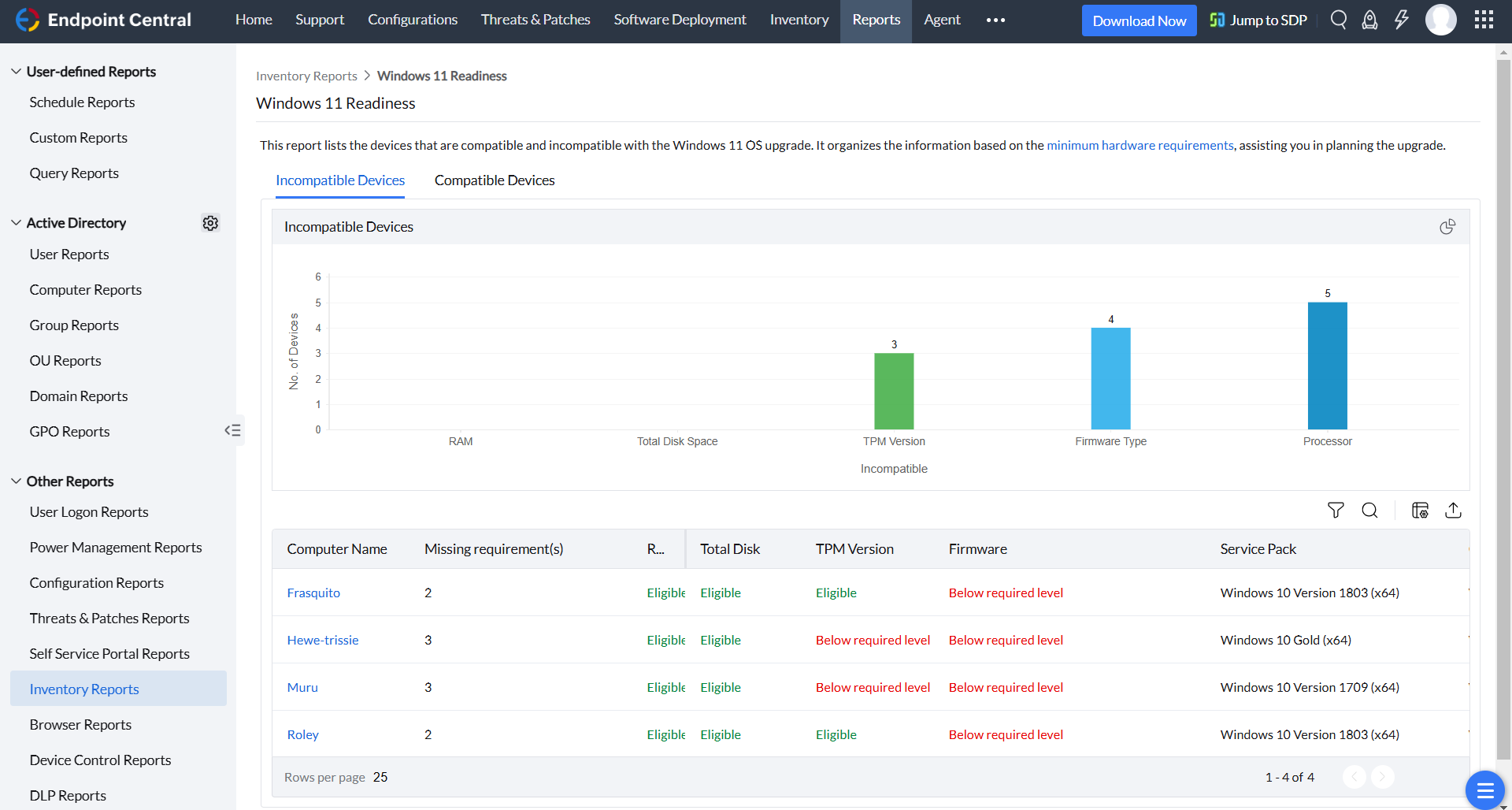The height and width of the screenshot is (810, 1512).
Task: Click the Active Directory settings gear icon
Action: tap(210, 223)
